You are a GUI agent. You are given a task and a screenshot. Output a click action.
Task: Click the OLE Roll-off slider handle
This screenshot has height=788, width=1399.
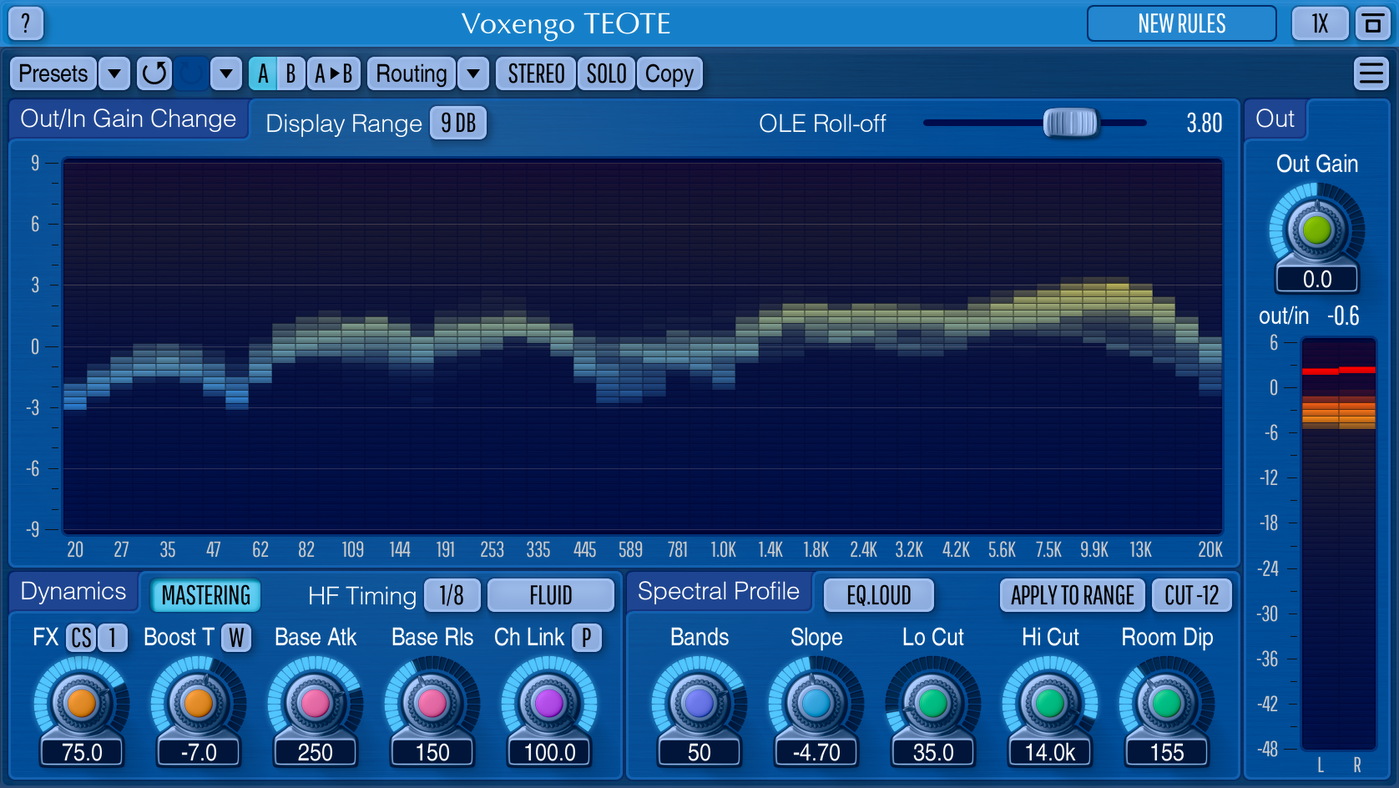coord(1070,123)
